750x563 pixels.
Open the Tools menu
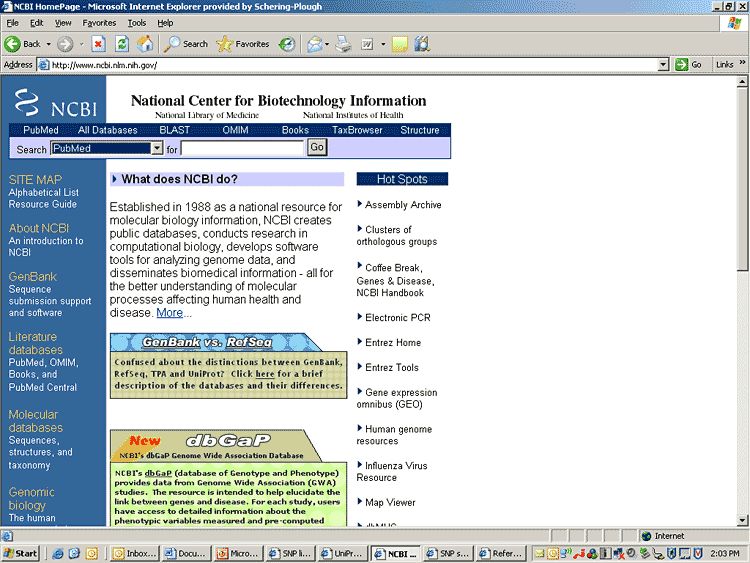(x=137, y=23)
